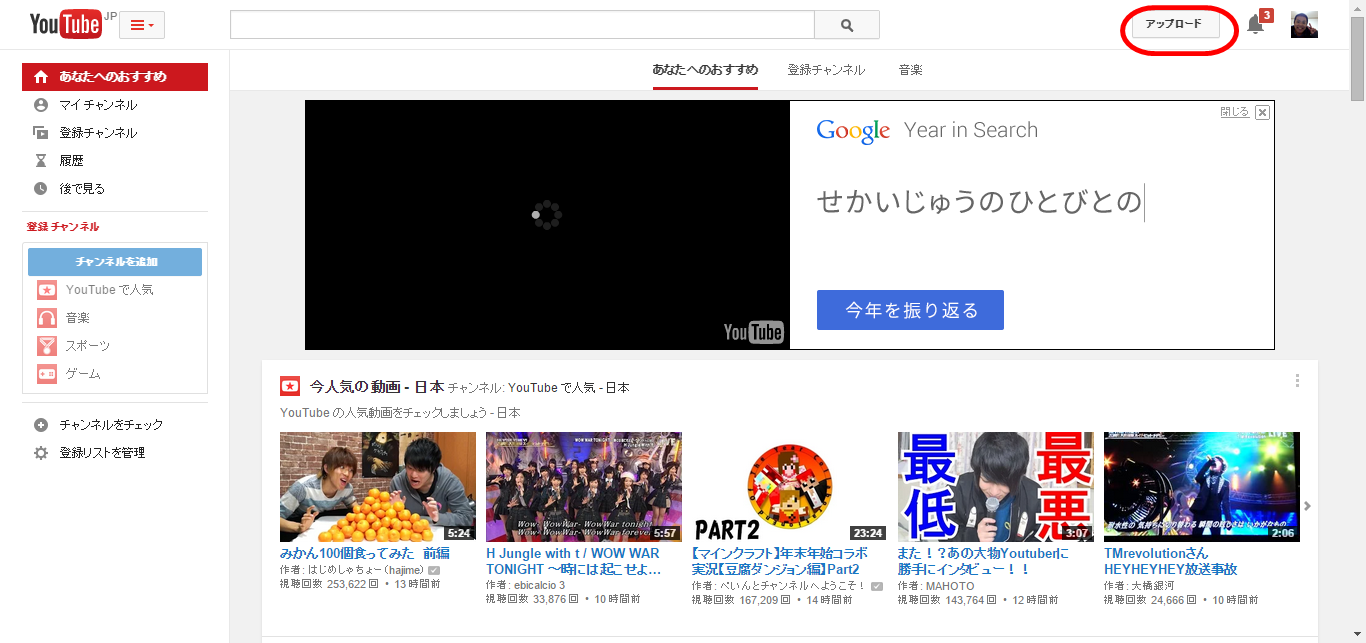Click the star channel icon beside 今人気の動画
1366x643 pixels.
[x=290, y=386]
